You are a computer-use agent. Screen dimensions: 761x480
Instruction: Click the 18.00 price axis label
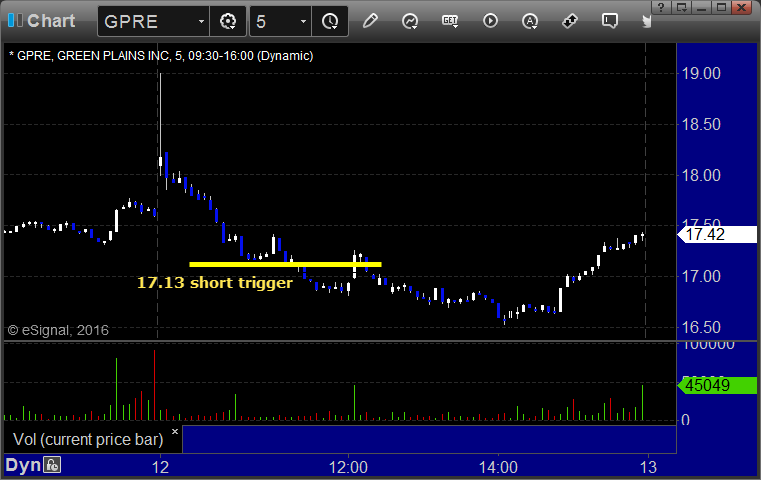[701, 175]
